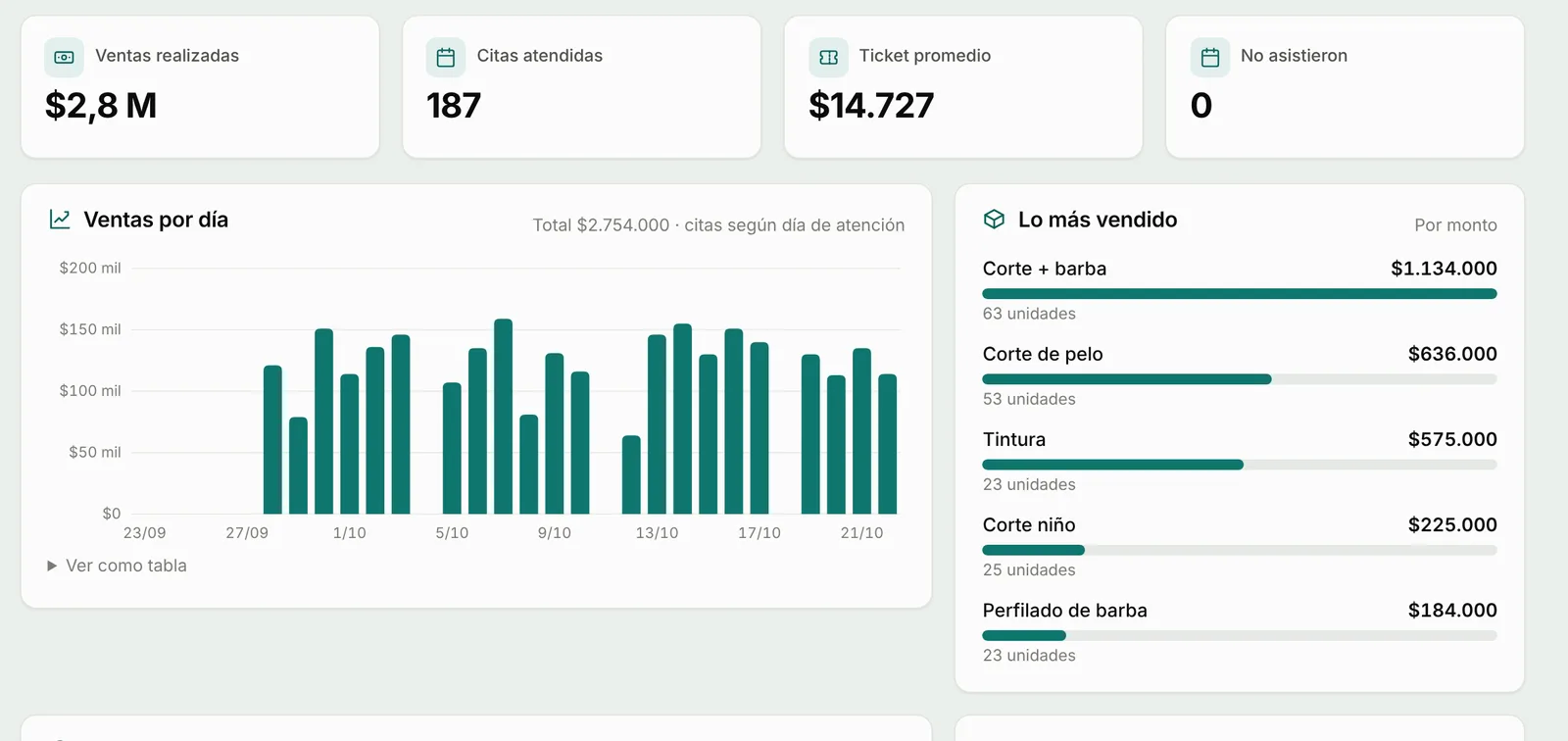Click the Ventas por día heading
1568x741 pixels.
(x=156, y=220)
